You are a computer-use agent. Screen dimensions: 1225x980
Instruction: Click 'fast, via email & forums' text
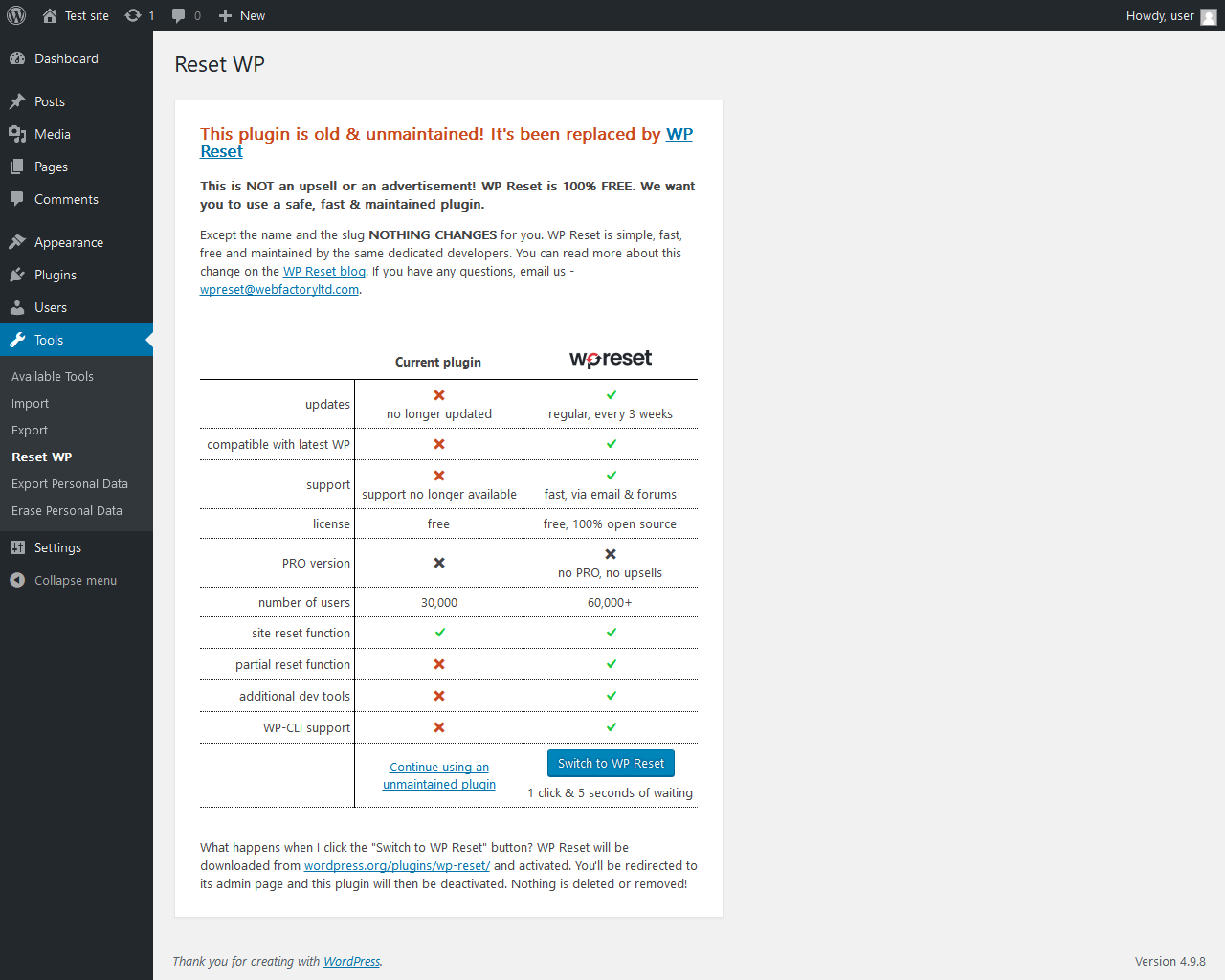(611, 495)
